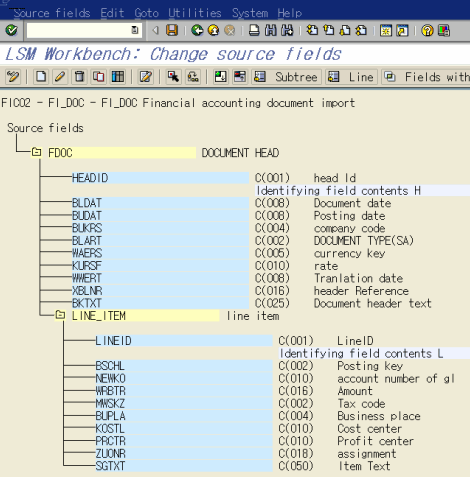The width and height of the screenshot is (470, 477).
Task: Click the Line button
Action: 351,77
